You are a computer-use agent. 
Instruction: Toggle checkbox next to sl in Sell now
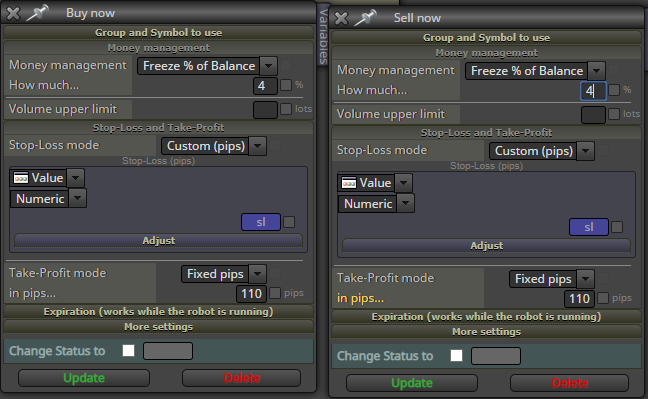tap(617, 227)
